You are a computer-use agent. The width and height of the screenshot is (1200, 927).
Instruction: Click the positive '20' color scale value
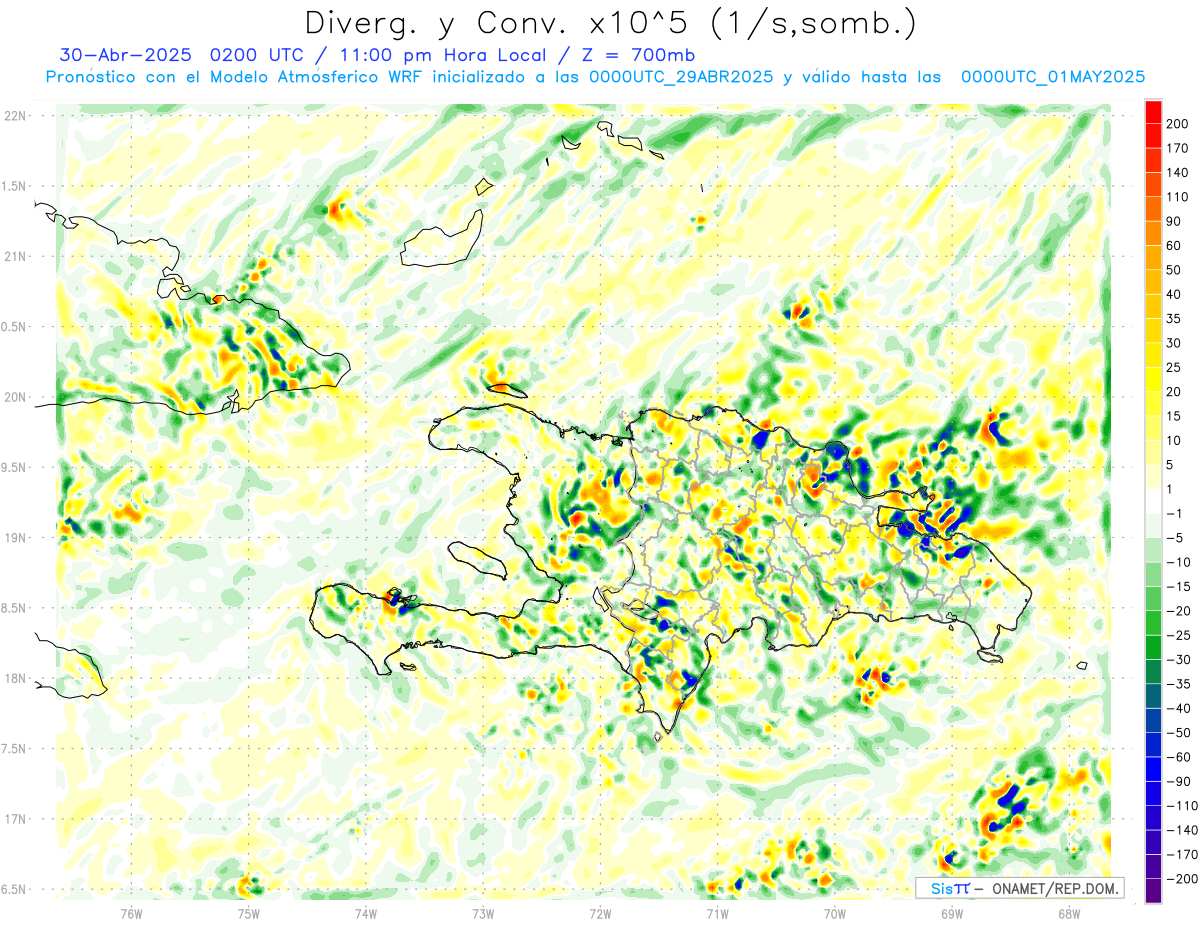(1175, 392)
